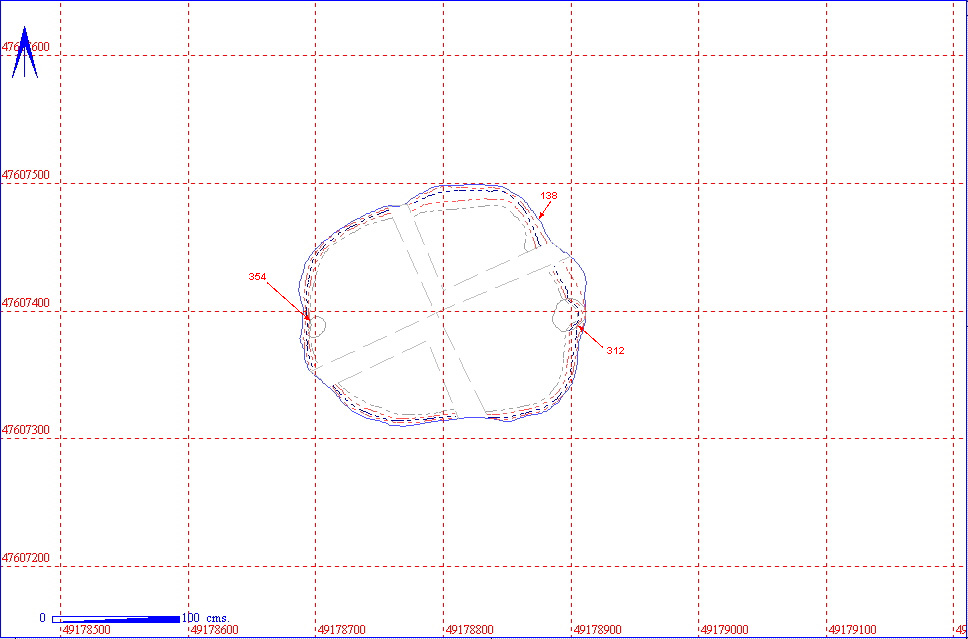Click the northing label 47607300
968x639 pixels.
pyautogui.click(x=26, y=430)
